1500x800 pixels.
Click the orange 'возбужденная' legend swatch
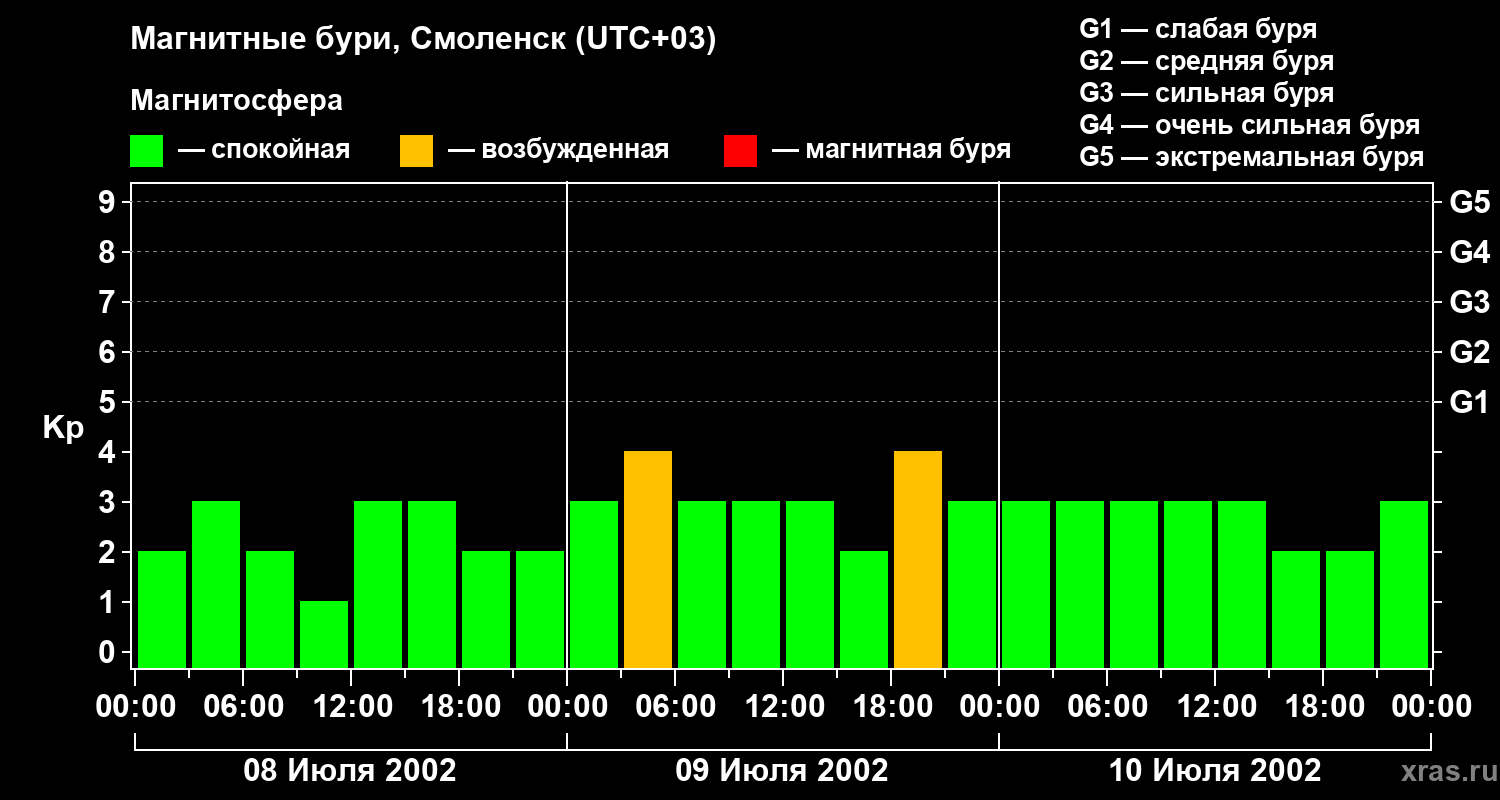tap(416, 151)
